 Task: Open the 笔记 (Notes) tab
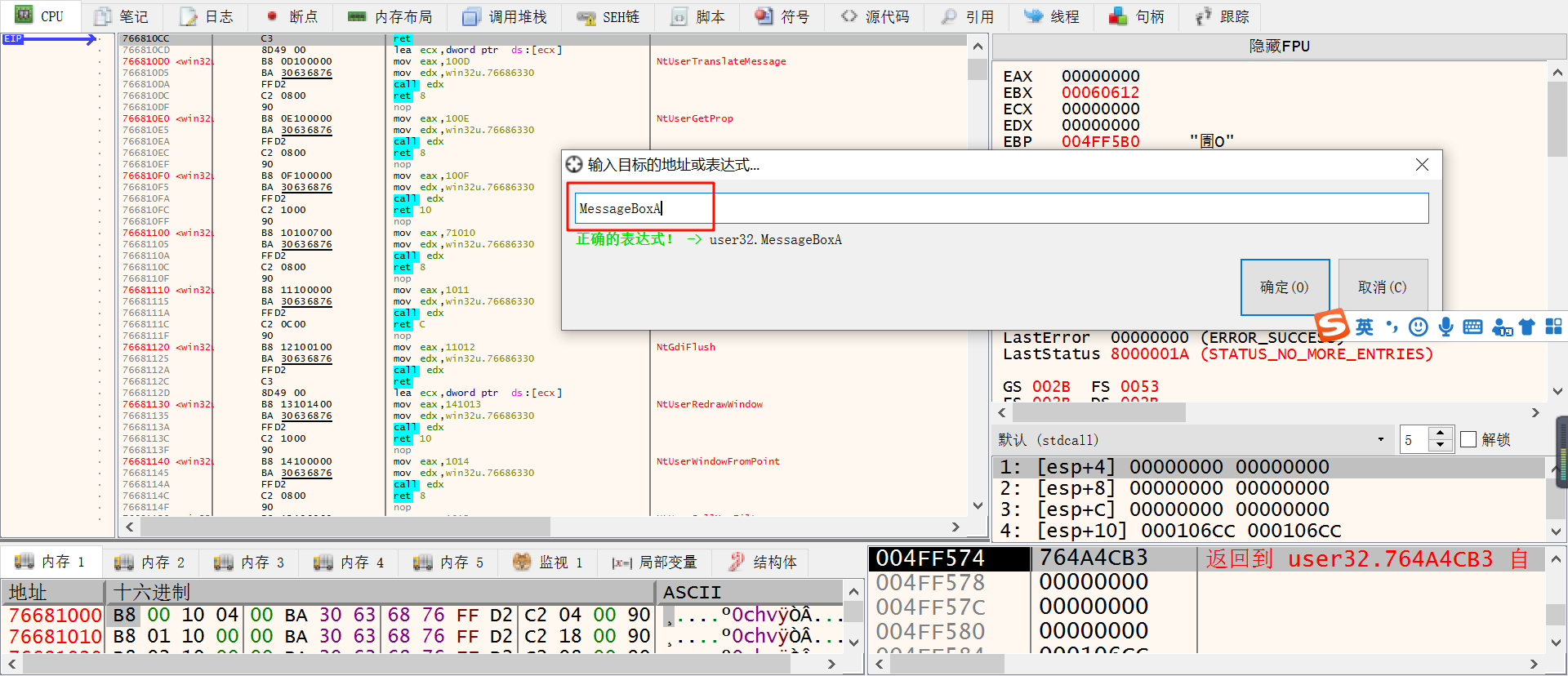pos(121,16)
